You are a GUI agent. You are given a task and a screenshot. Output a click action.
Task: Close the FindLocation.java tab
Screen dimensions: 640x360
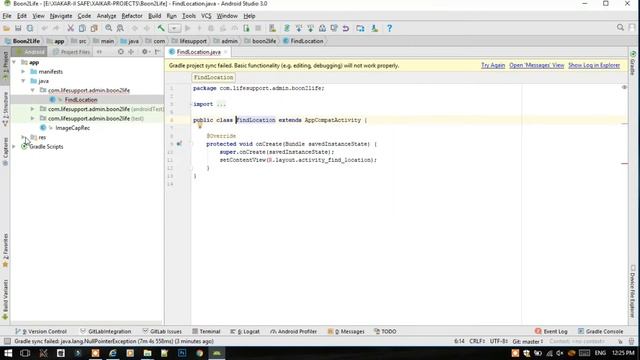[x=226, y=52]
